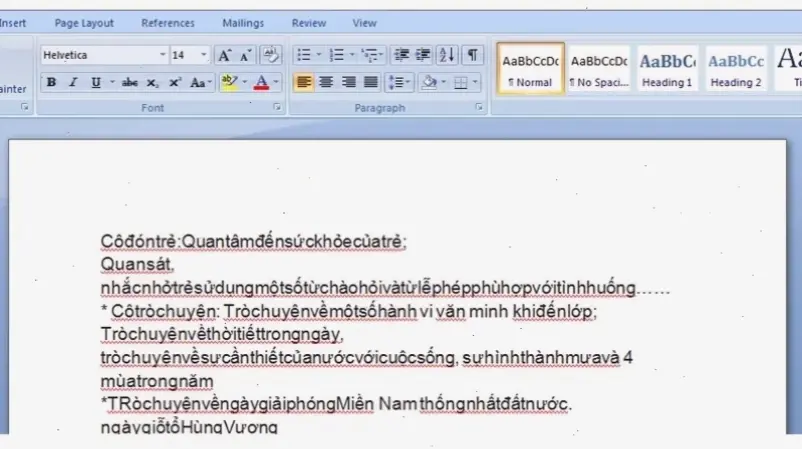Click the Borders icon
The width and height of the screenshot is (802, 449).
point(461,82)
